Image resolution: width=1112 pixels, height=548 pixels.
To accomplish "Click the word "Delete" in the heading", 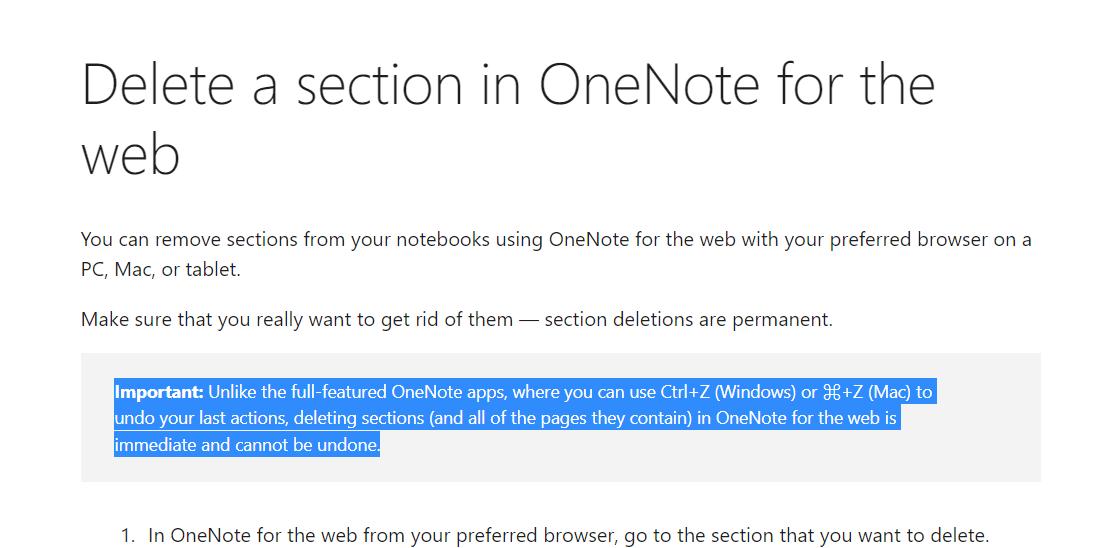I will click(x=157, y=85).
